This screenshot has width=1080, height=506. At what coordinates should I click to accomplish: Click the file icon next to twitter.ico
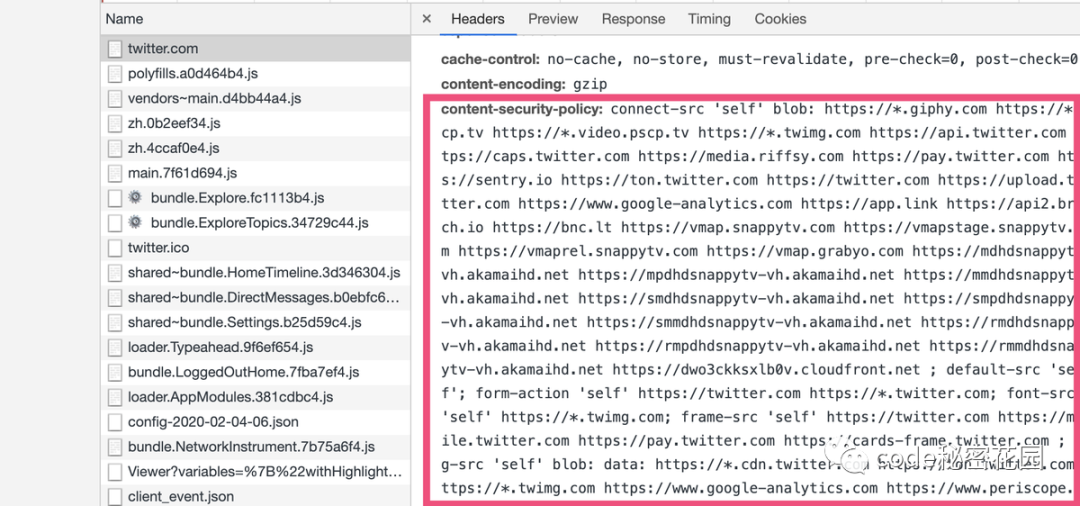pyautogui.click(x=114, y=248)
